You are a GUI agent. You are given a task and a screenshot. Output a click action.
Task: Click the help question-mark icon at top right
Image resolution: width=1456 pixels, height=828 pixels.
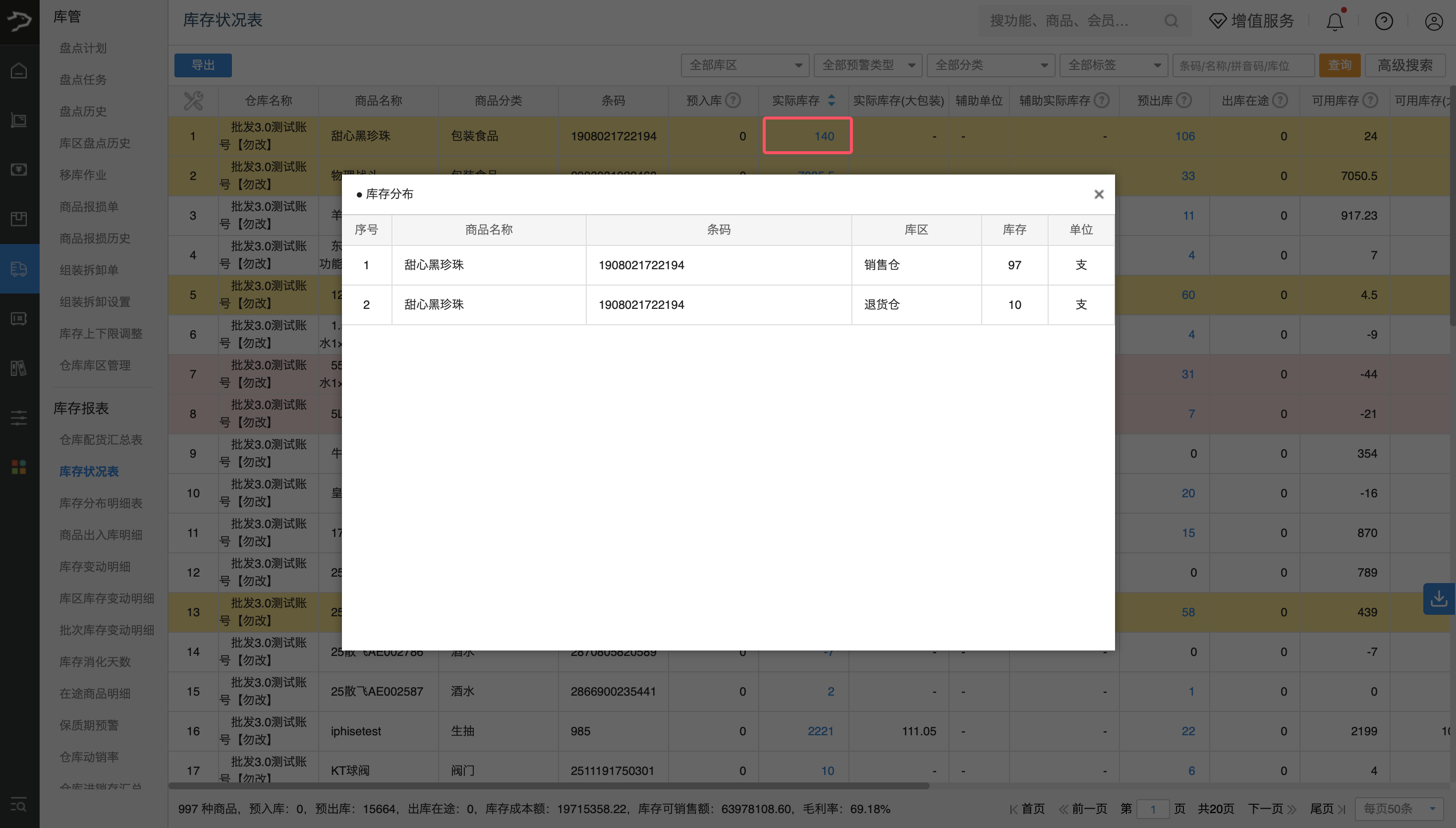[1384, 21]
